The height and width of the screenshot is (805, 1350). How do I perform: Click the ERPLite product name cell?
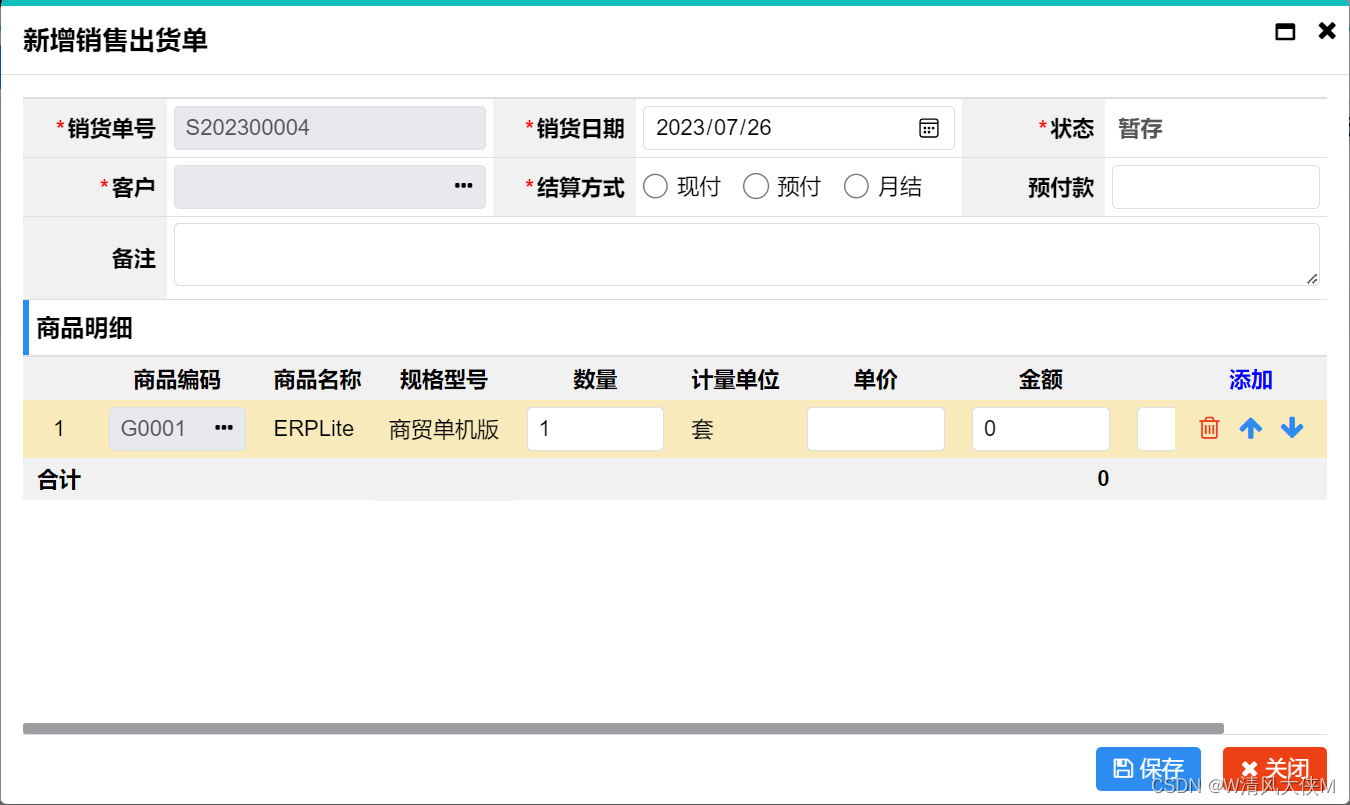click(x=314, y=429)
